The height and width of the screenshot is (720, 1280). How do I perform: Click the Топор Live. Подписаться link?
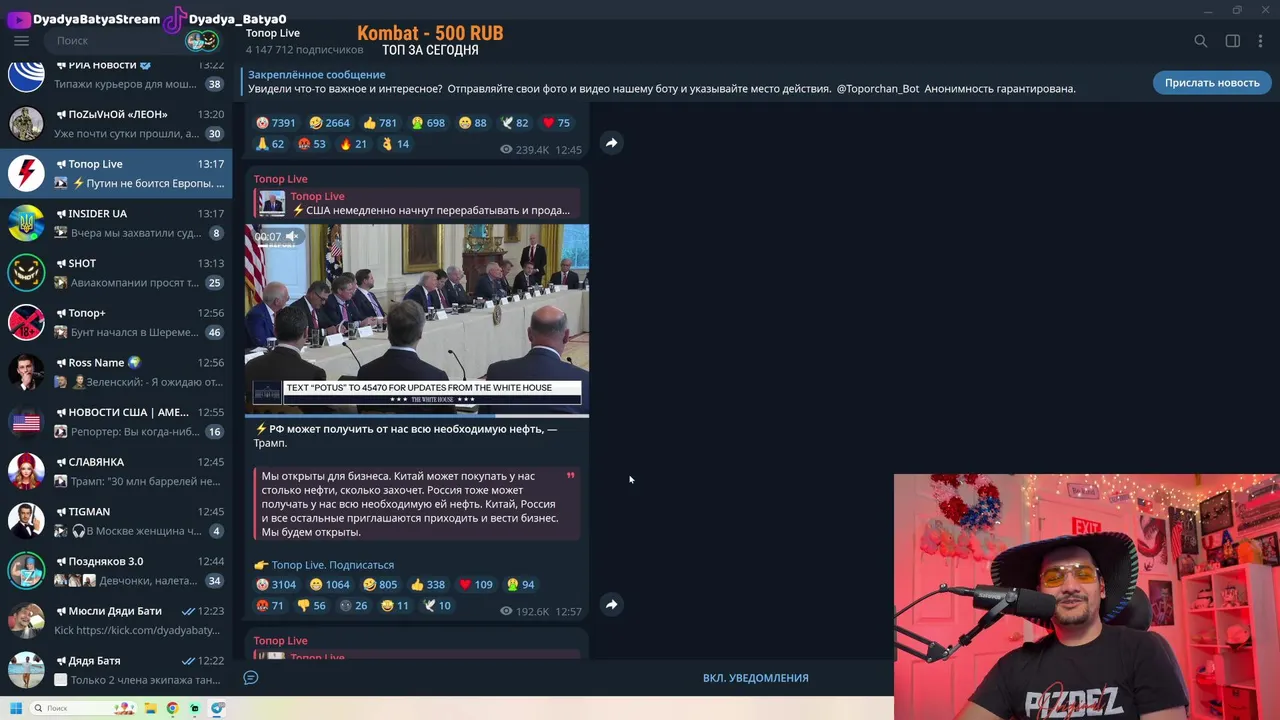click(x=333, y=565)
